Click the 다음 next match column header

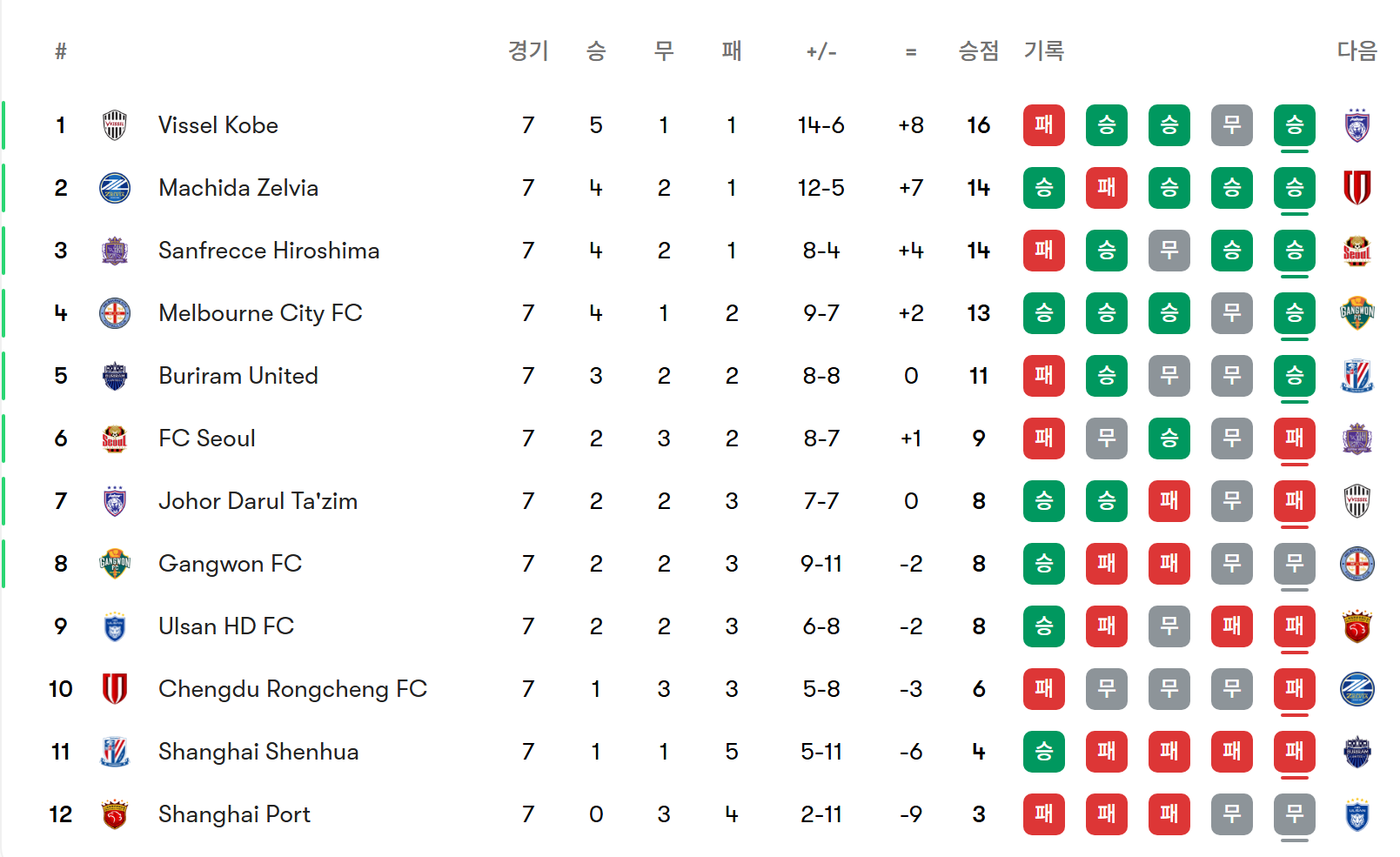(1356, 51)
